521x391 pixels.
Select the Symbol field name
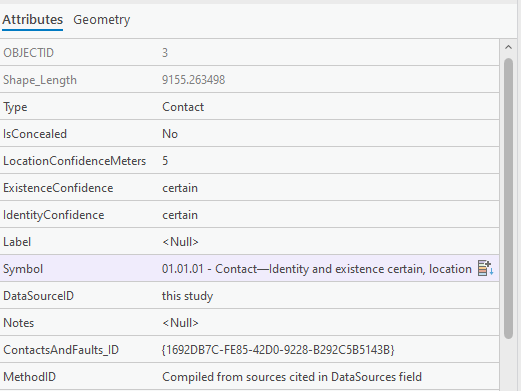[23, 269]
